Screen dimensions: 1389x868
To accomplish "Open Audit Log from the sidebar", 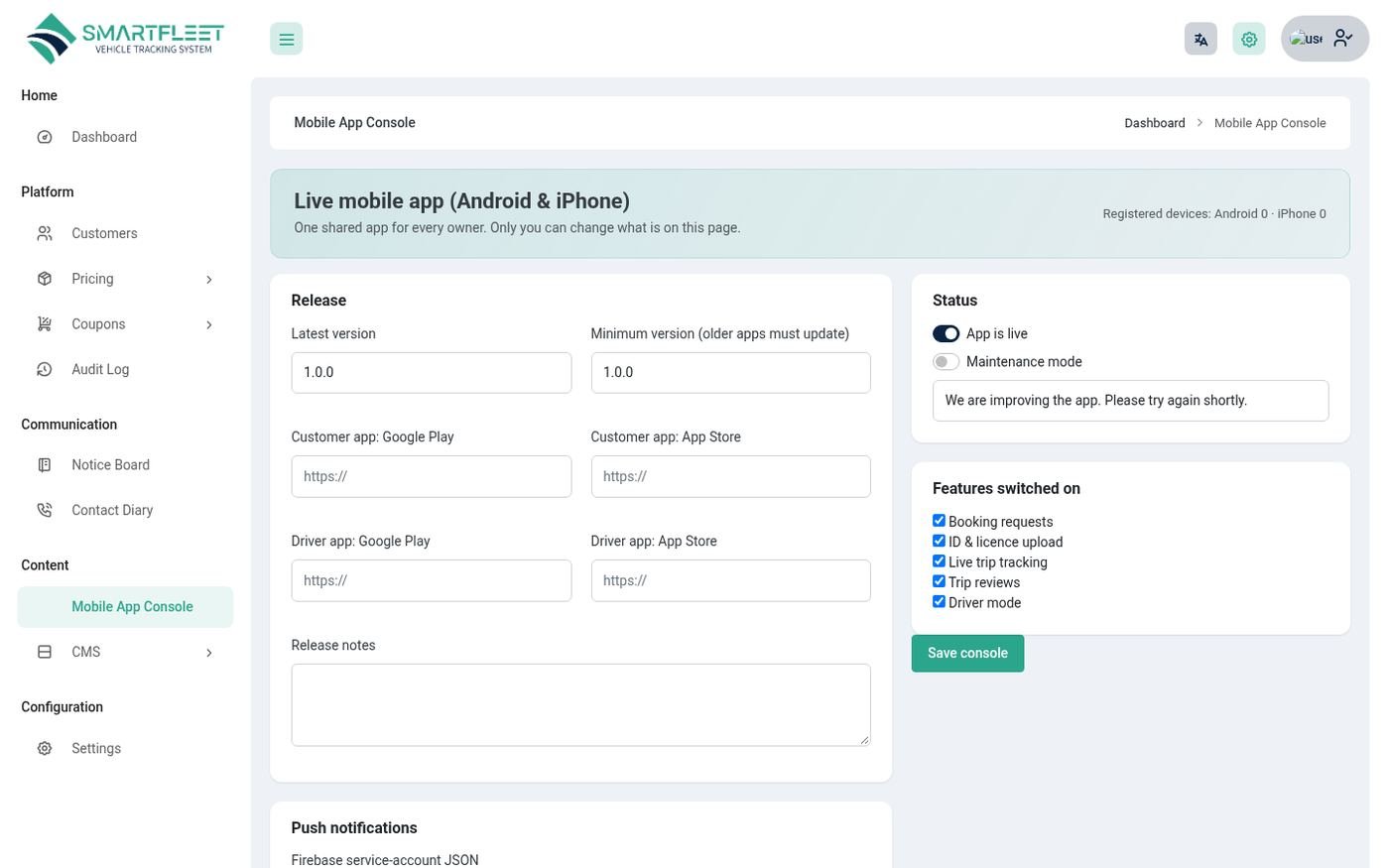I will point(125,369).
